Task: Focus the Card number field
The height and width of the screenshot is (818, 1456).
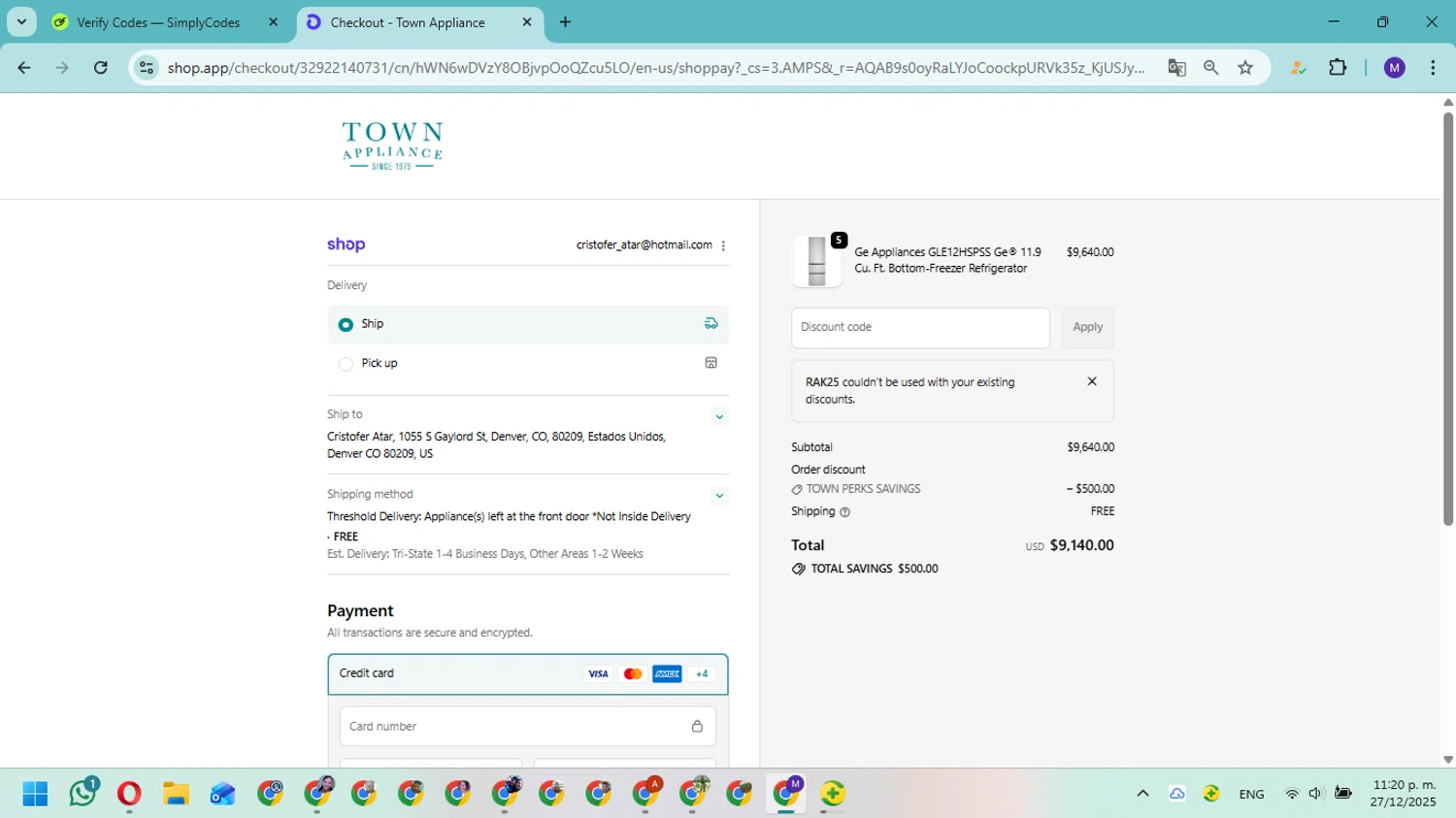Action: [528, 727]
